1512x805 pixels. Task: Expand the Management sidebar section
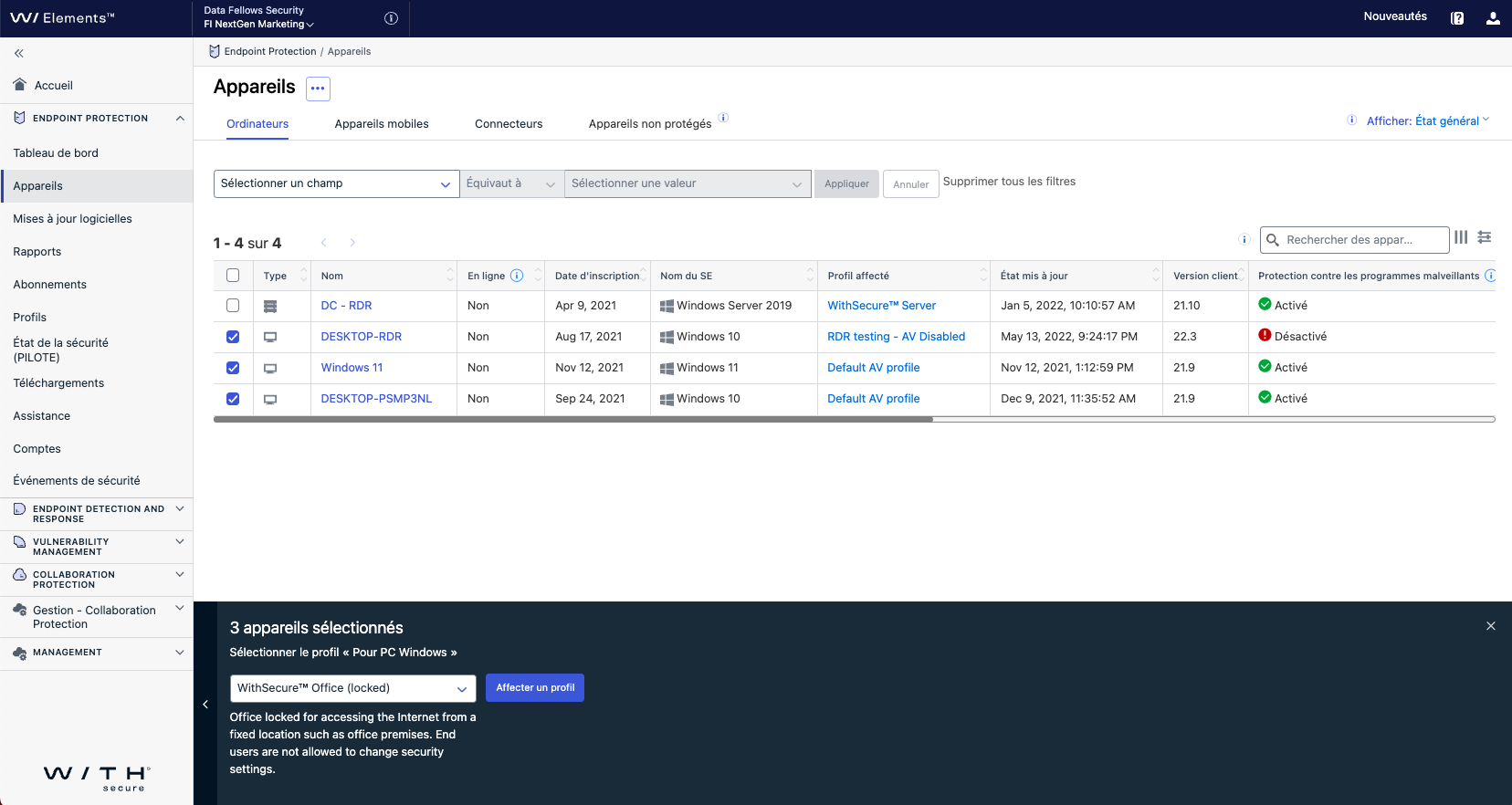(180, 652)
